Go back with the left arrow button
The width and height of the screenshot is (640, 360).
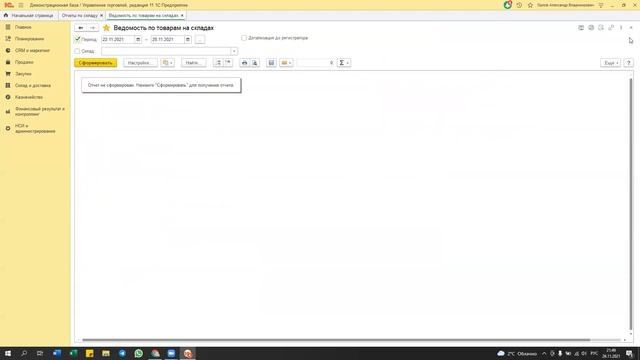[81, 28]
